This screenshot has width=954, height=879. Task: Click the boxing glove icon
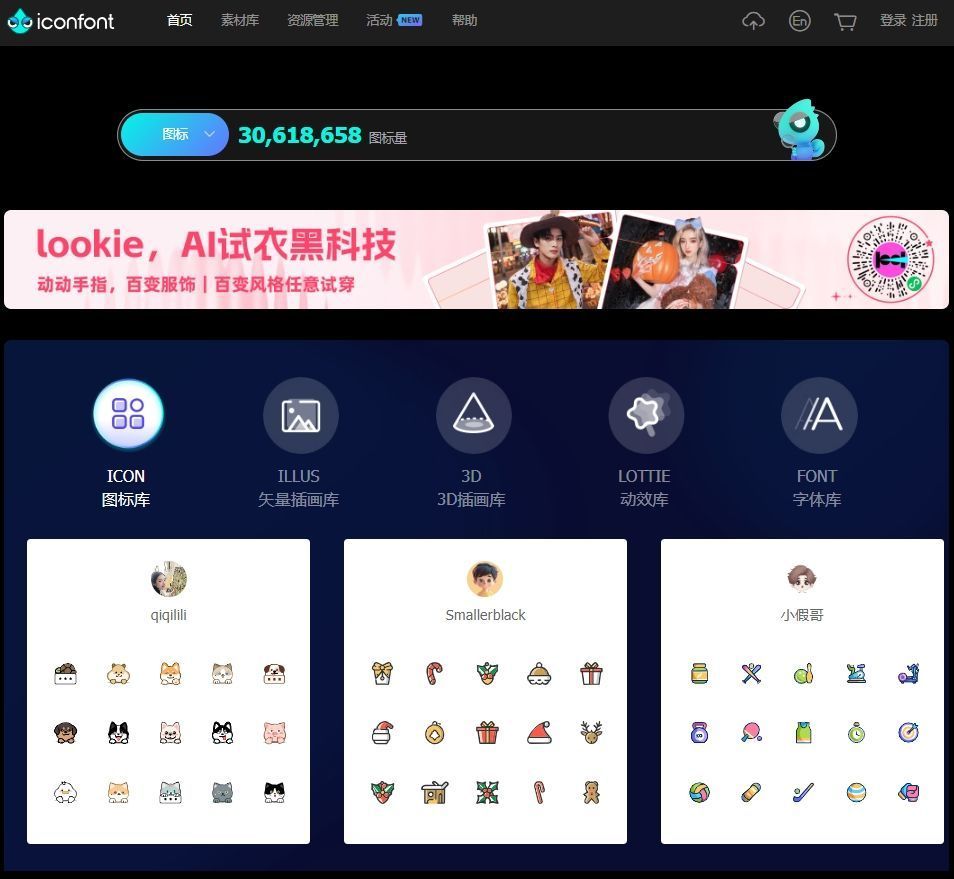[908, 792]
